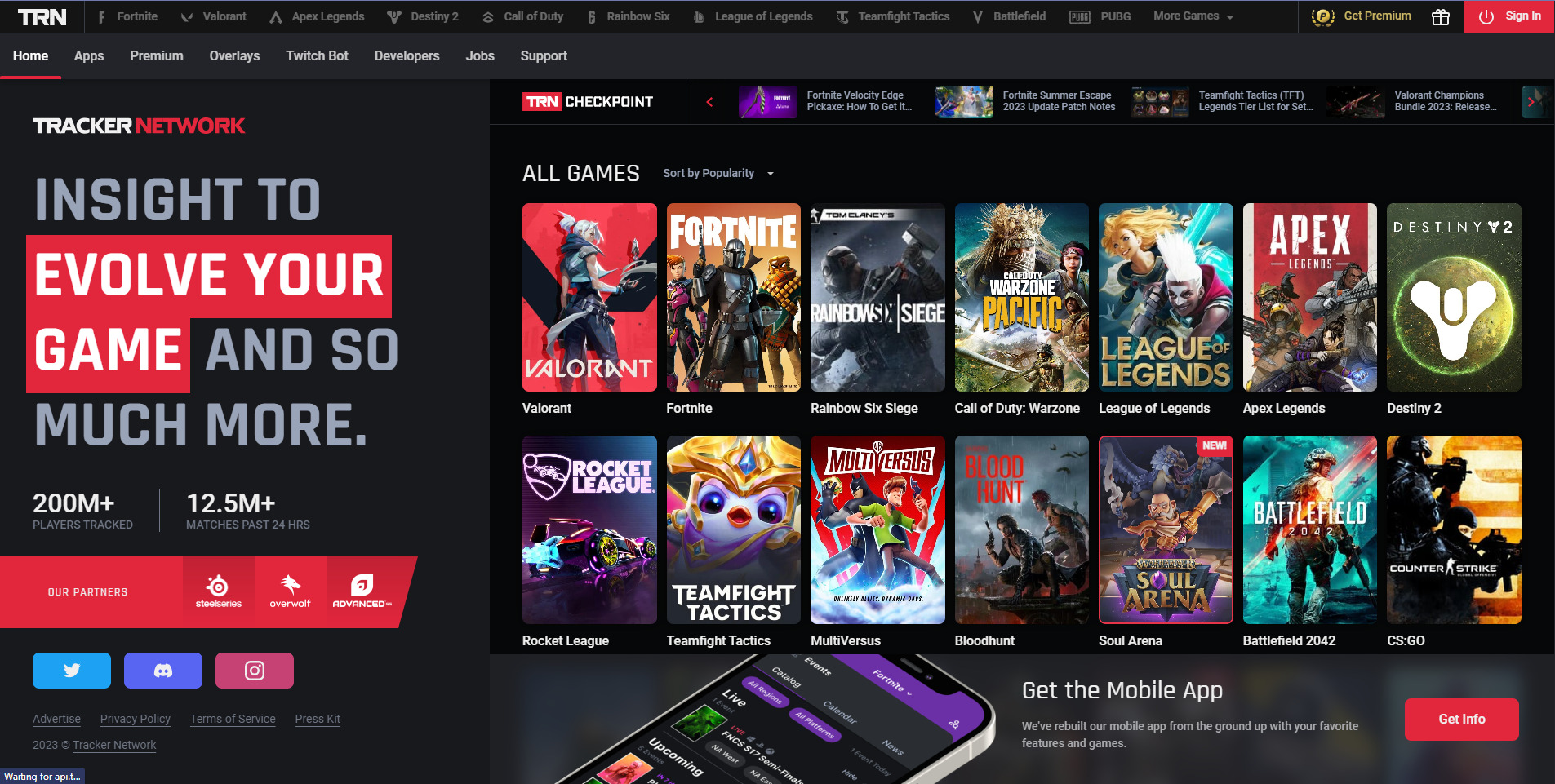Click the TRN logo in top bar
Screen dimensions: 1555x784
42,16
